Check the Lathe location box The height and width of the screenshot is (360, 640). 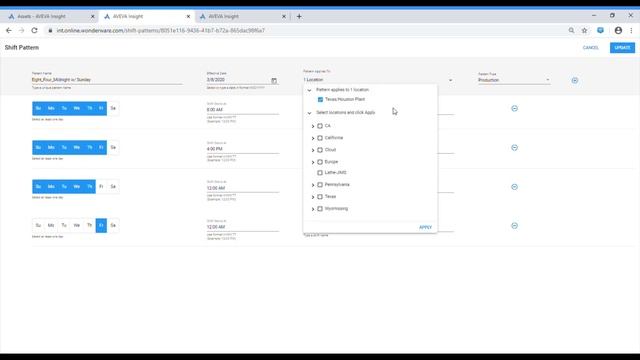[x=320, y=173]
